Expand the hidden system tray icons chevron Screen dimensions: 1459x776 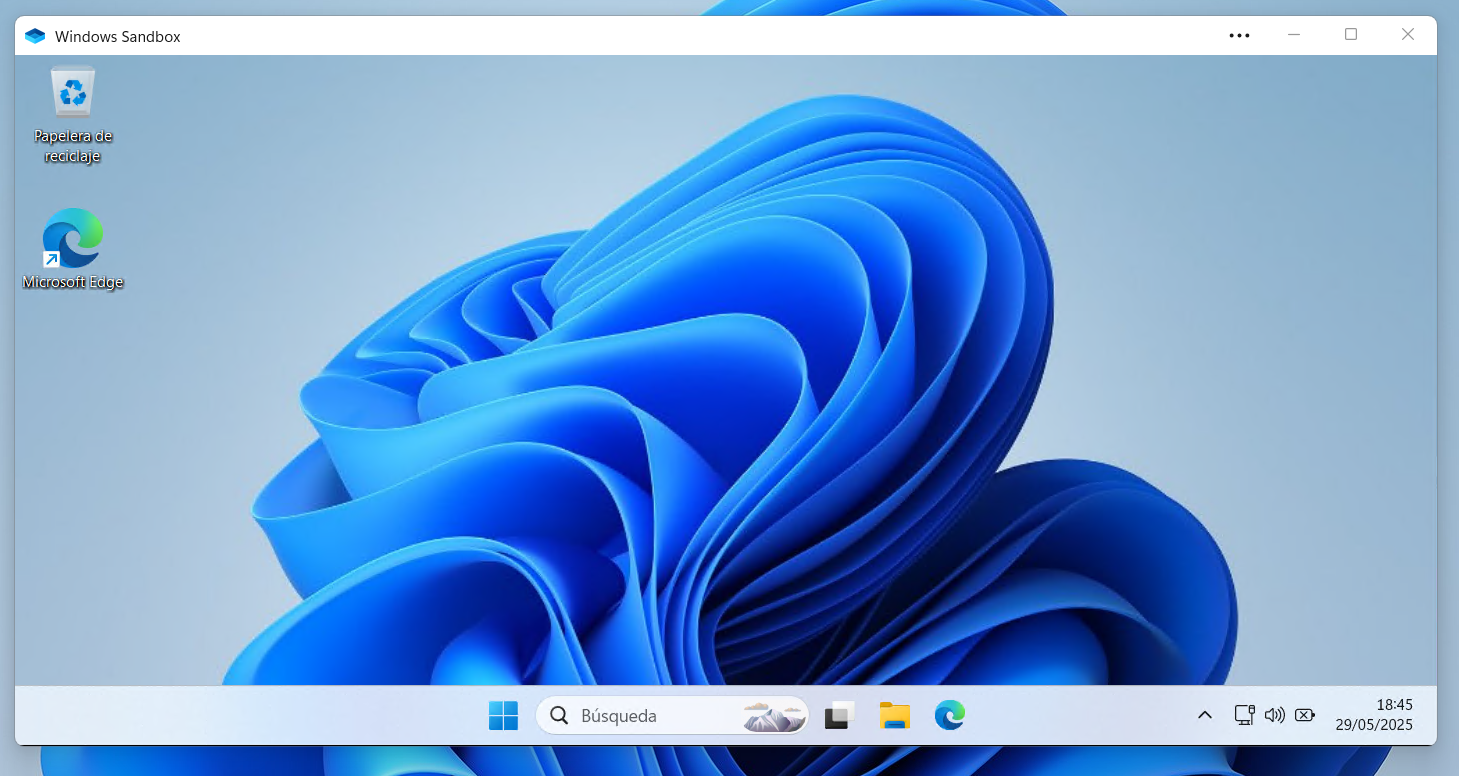pyautogui.click(x=1205, y=715)
